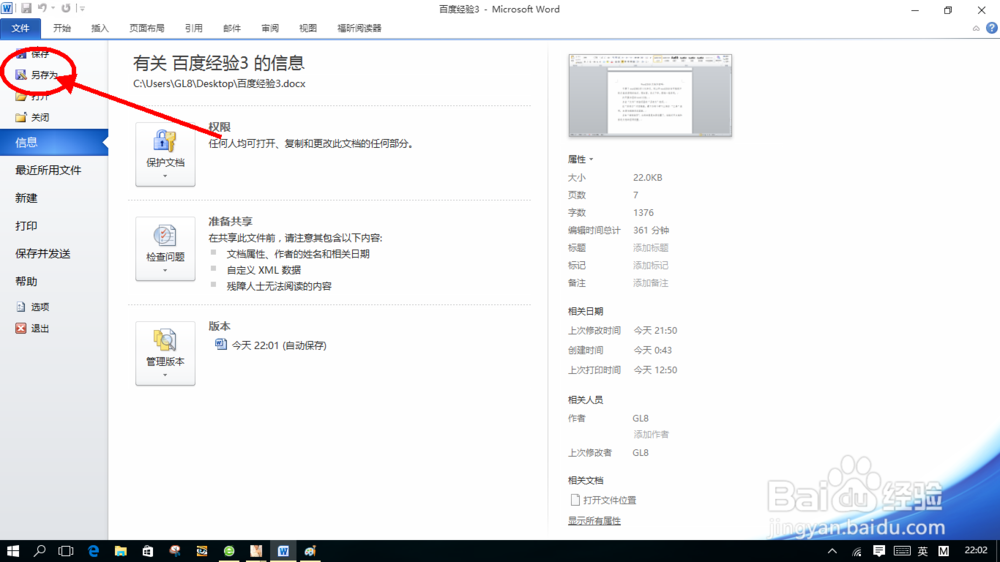Click the network icon in system tray
The image size is (1000, 562).
pyautogui.click(x=856, y=551)
